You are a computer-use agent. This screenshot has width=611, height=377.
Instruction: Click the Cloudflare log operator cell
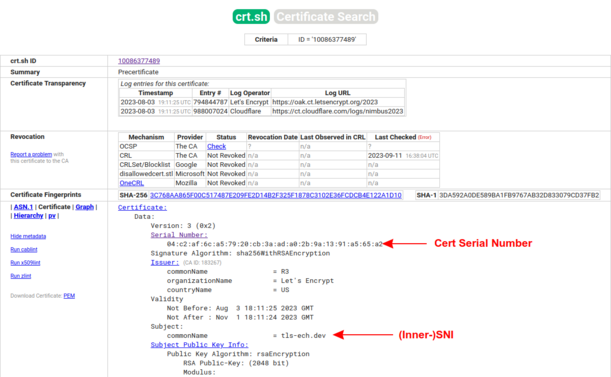point(249,112)
